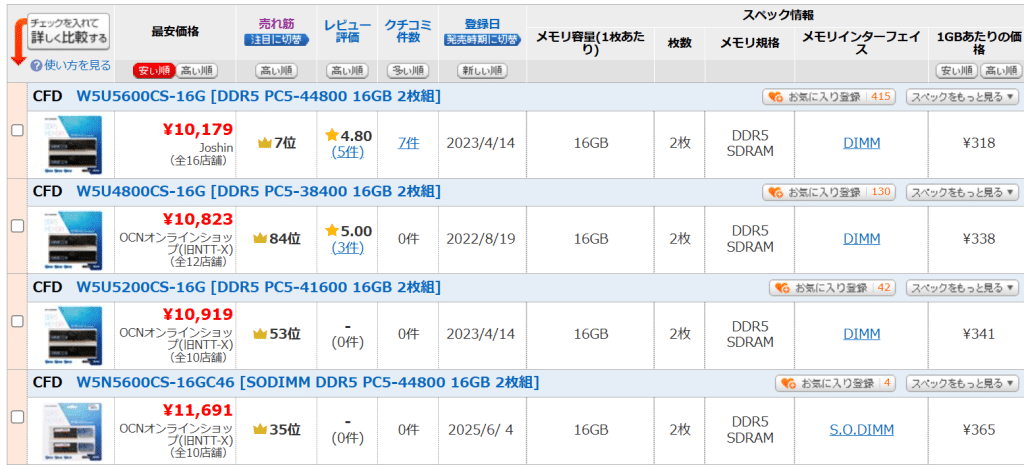Sort lowest price by 安い順
Image resolution: width=1024 pixels, height=465 pixels.
(x=154, y=70)
